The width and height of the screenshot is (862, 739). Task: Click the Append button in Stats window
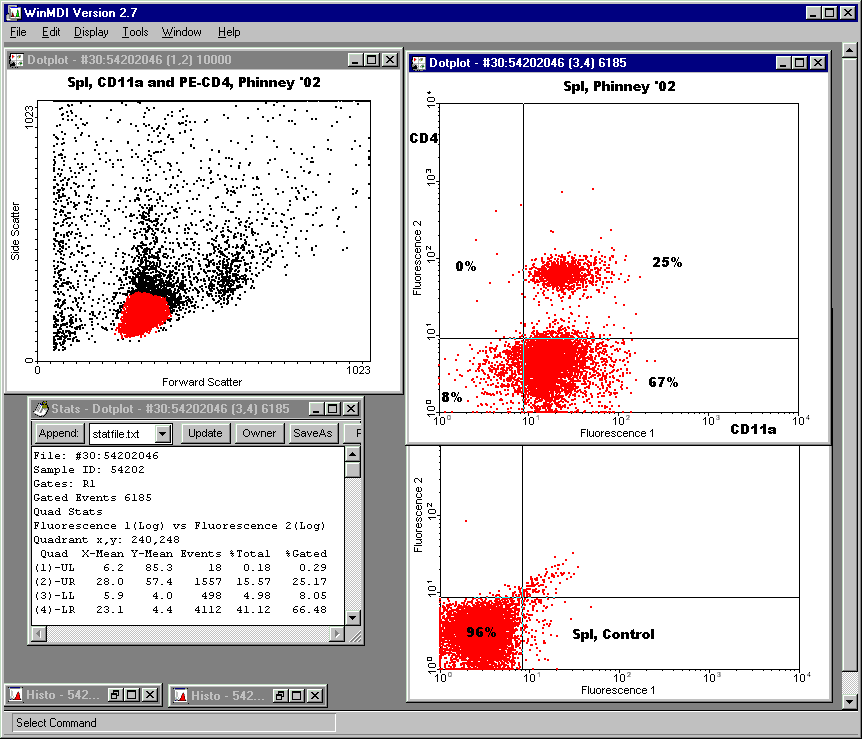58,434
